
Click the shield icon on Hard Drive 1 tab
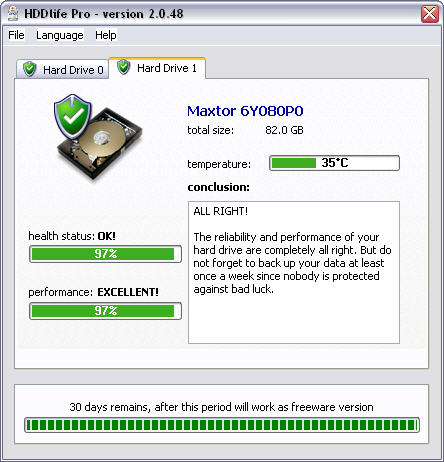pos(124,67)
